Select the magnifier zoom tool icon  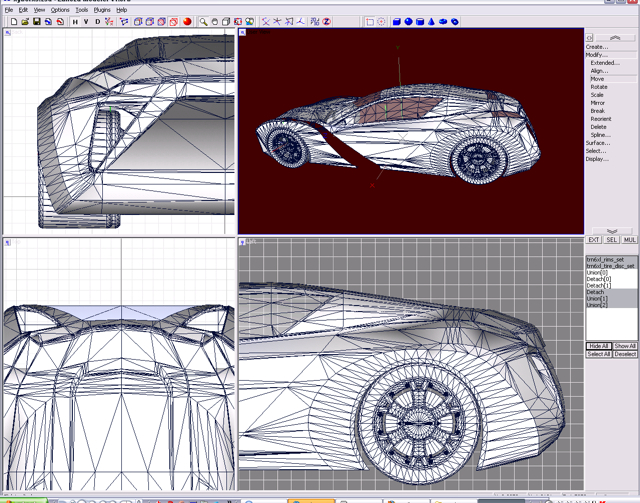(x=203, y=21)
